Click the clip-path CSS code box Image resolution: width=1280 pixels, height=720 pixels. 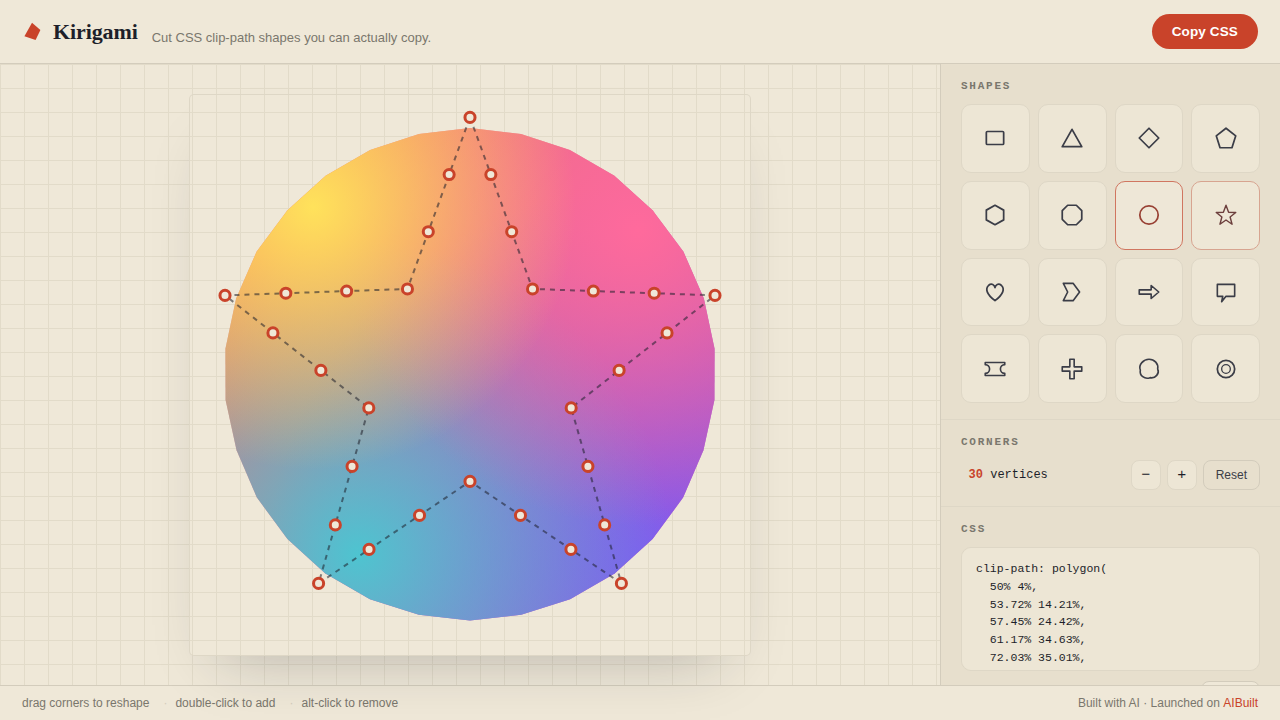tap(1110, 609)
